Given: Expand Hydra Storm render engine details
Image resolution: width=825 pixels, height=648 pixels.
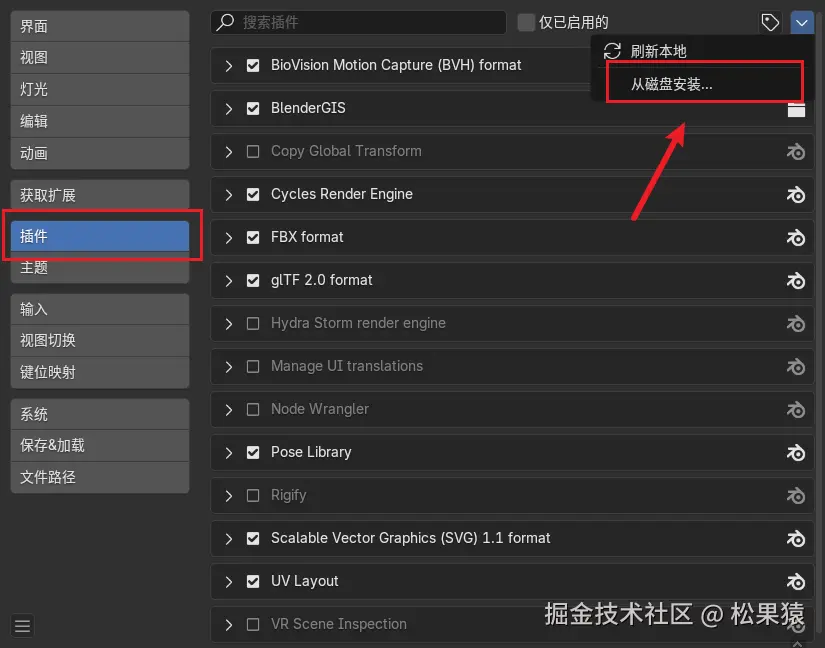Looking at the screenshot, I should [228, 324].
